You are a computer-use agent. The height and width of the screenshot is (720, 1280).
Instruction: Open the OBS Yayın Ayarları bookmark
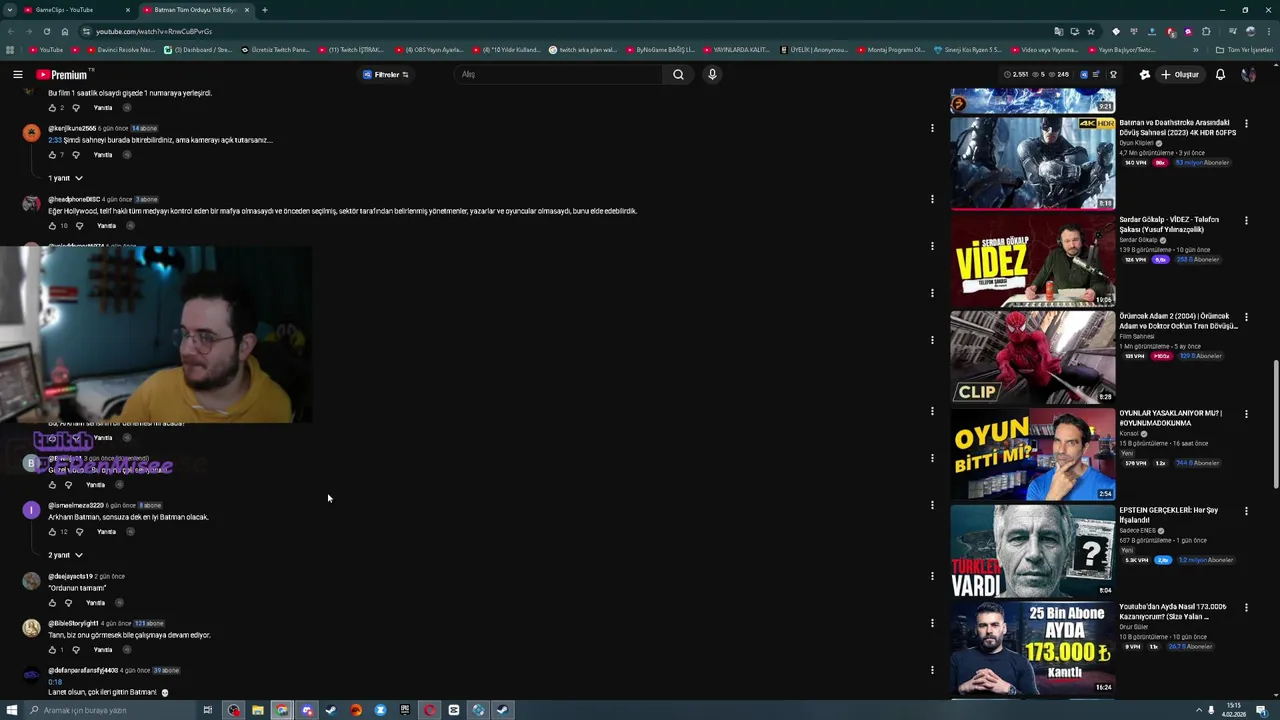coord(430,50)
